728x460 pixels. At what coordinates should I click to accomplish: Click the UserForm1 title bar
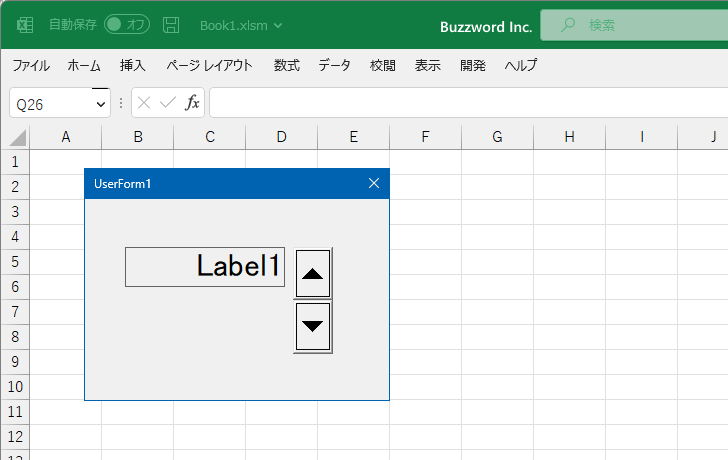point(237,184)
